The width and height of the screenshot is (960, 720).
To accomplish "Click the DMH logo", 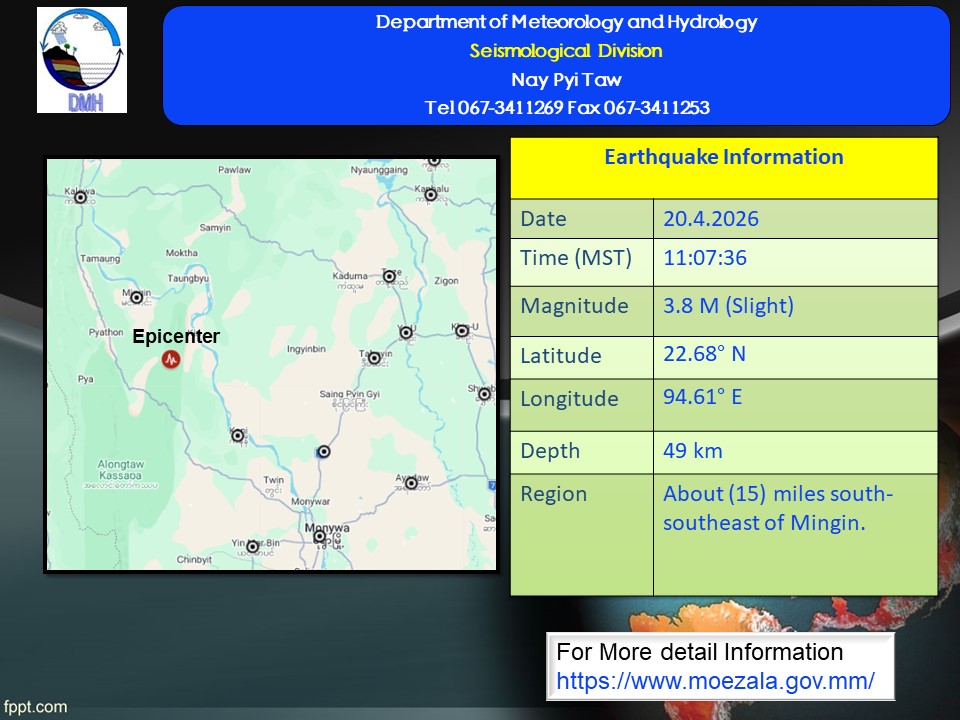I will 82,60.
